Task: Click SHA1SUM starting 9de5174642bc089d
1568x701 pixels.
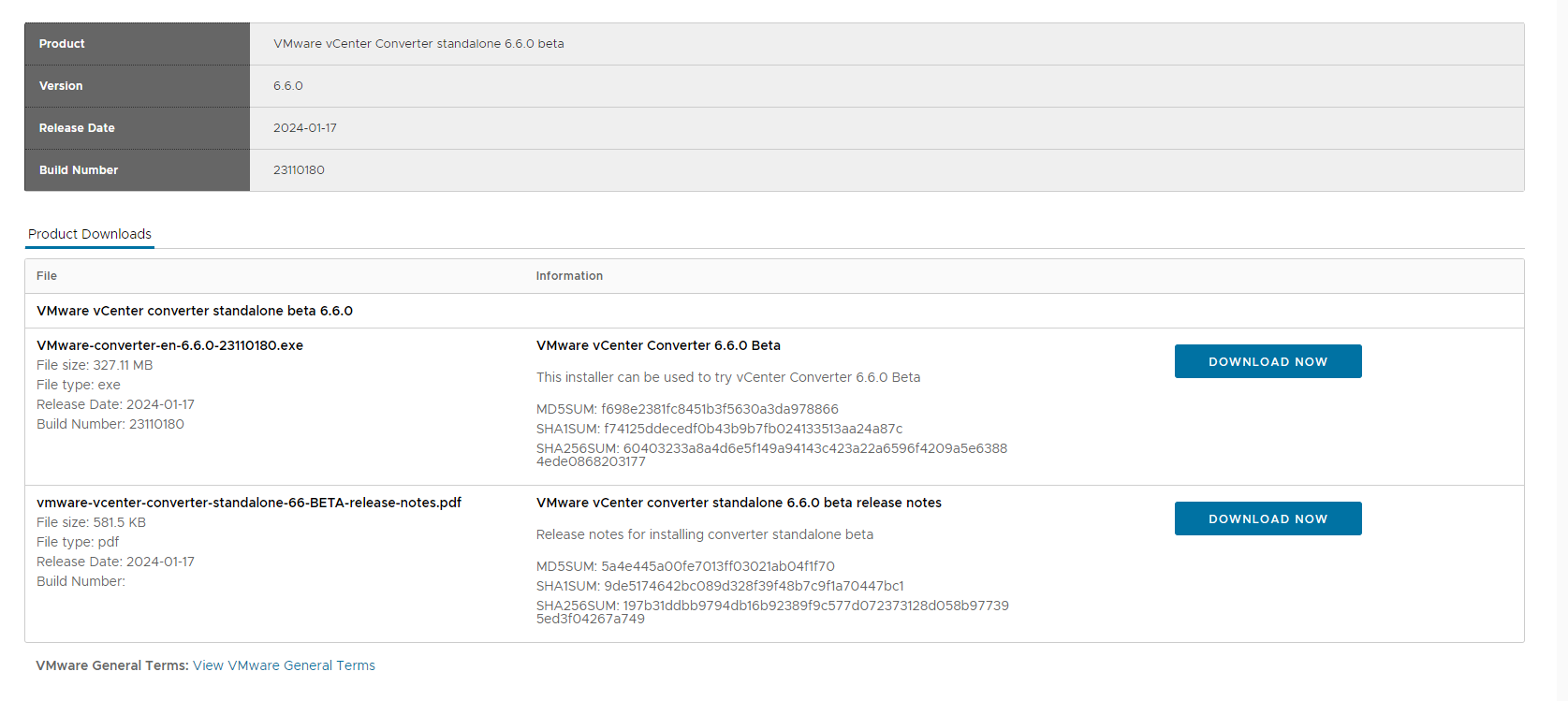Action: point(720,586)
